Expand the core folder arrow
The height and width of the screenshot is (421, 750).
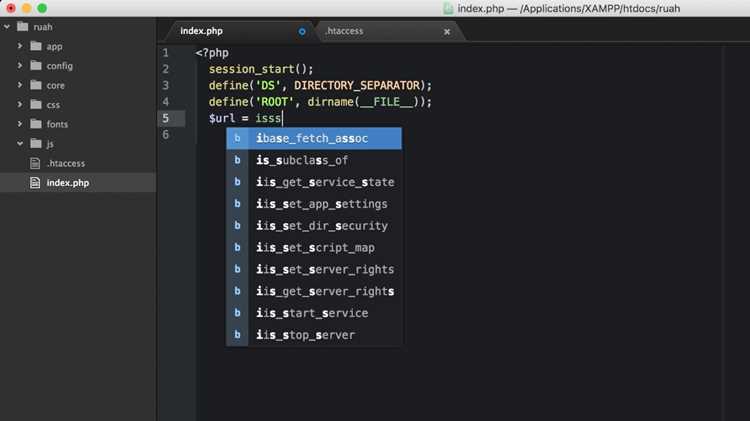[20, 85]
